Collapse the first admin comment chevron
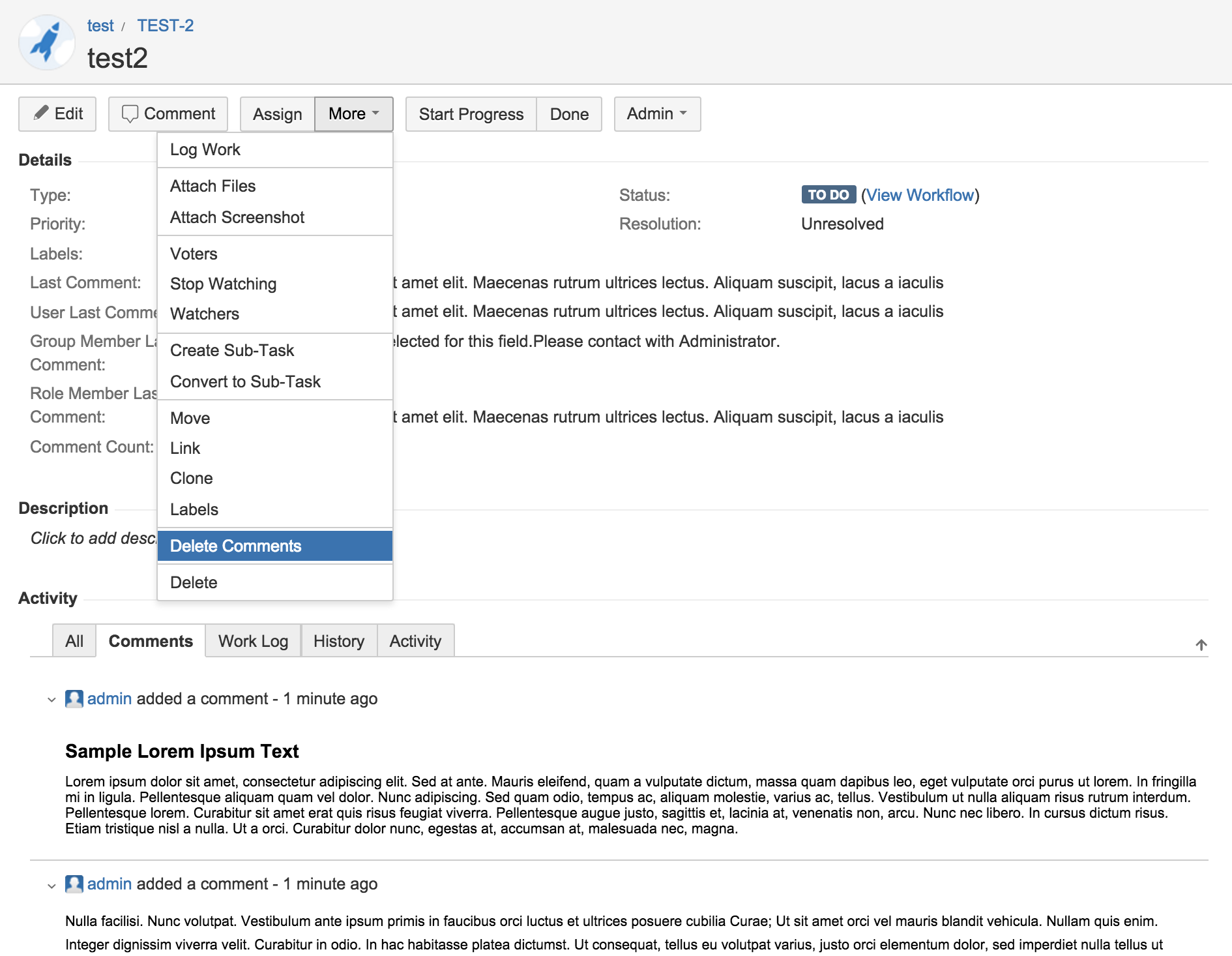This screenshot has width=1232, height=956. click(x=51, y=700)
